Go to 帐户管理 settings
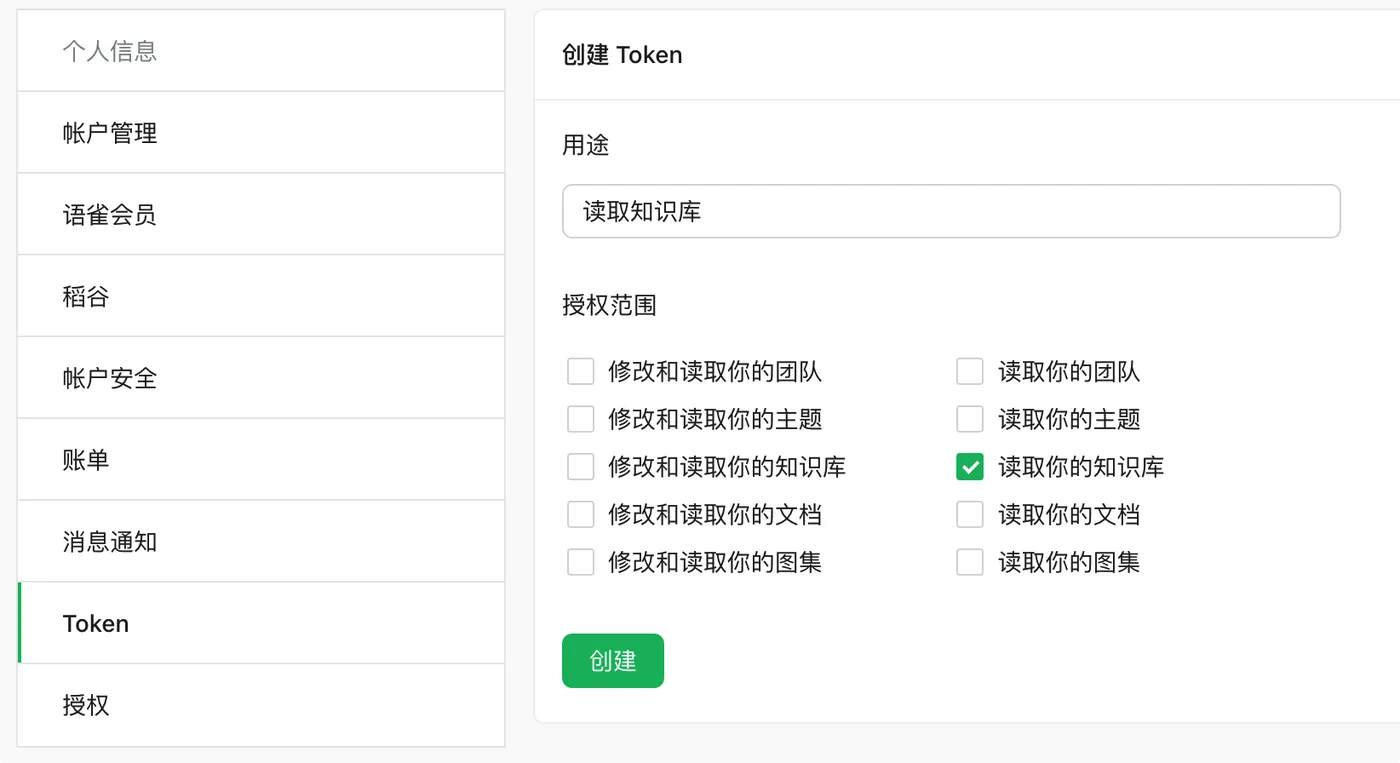This screenshot has width=1400, height=763. click(x=261, y=133)
